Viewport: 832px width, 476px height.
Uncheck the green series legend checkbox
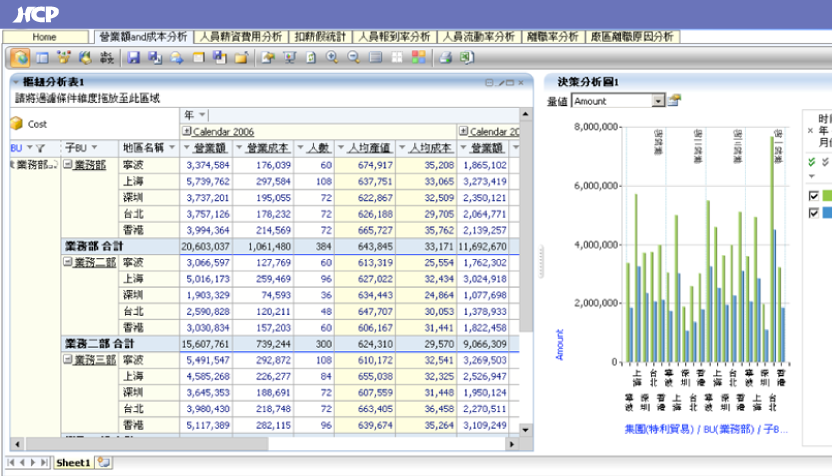813,196
